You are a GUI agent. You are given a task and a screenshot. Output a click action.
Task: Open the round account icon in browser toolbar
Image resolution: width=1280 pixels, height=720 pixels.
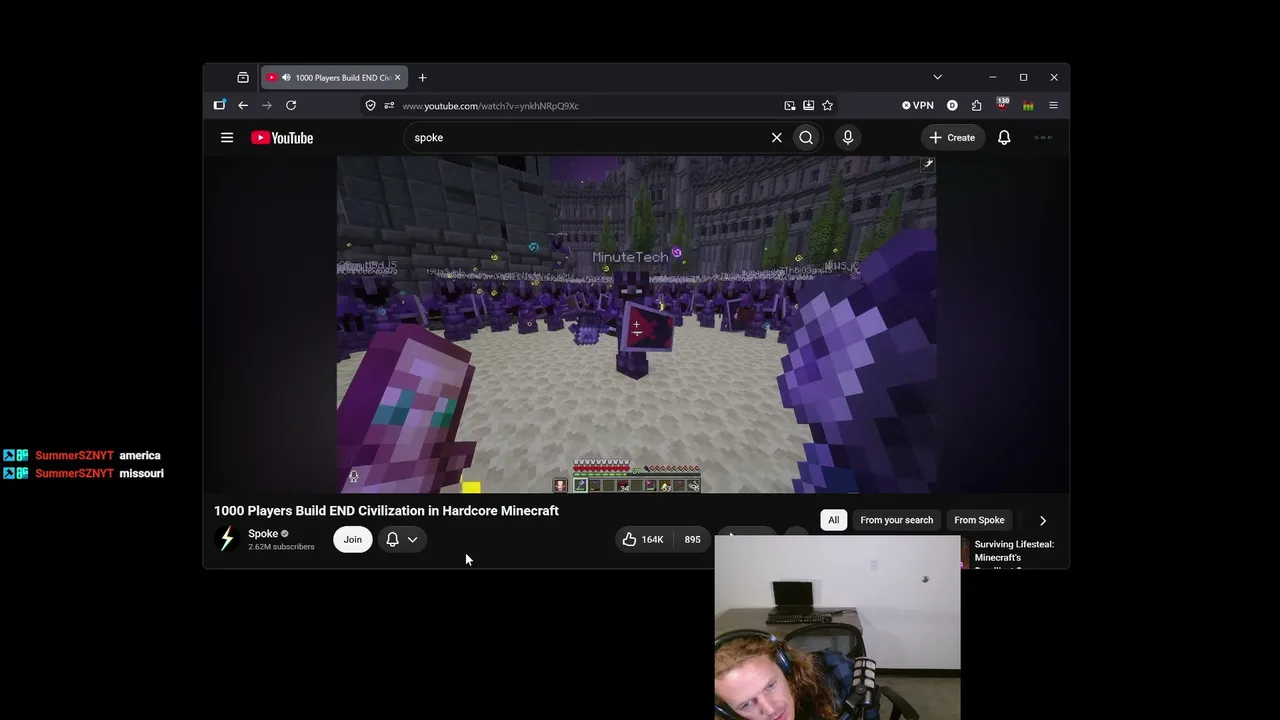[x=952, y=105]
